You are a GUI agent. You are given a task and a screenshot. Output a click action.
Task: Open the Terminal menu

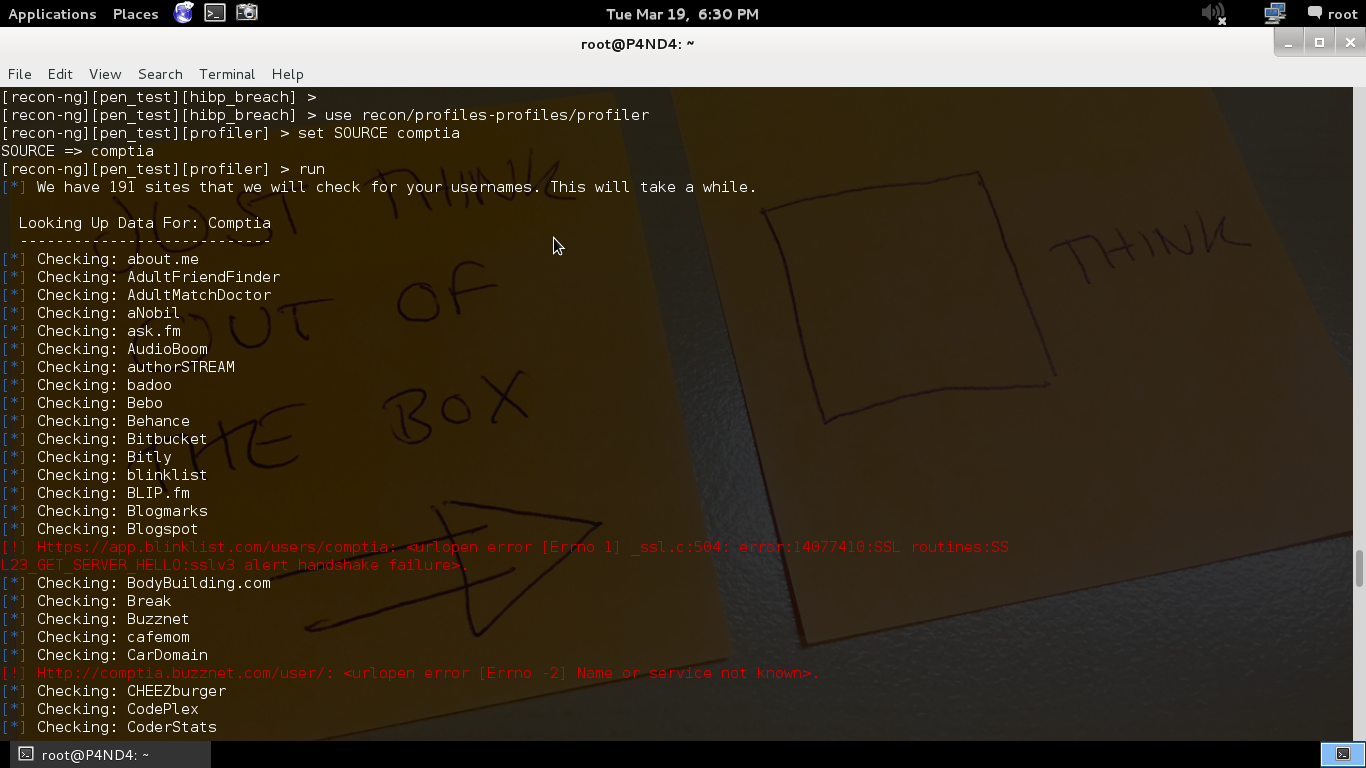tap(227, 74)
